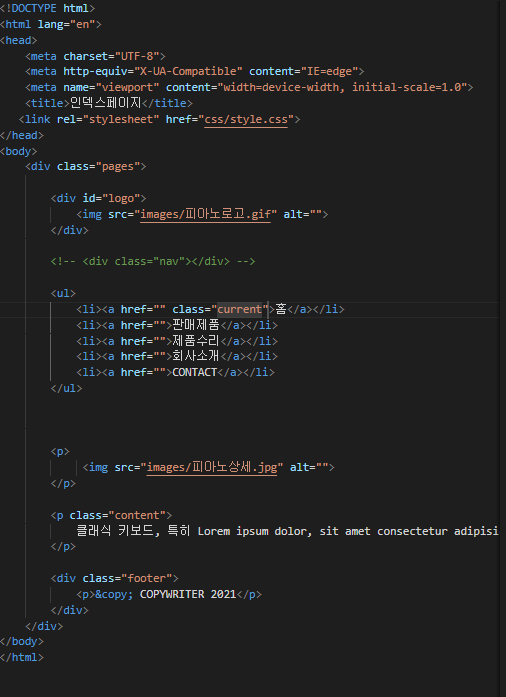Click the html lang="en" tag
The width and height of the screenshot is (506, 697).
[x=51, y=24]
